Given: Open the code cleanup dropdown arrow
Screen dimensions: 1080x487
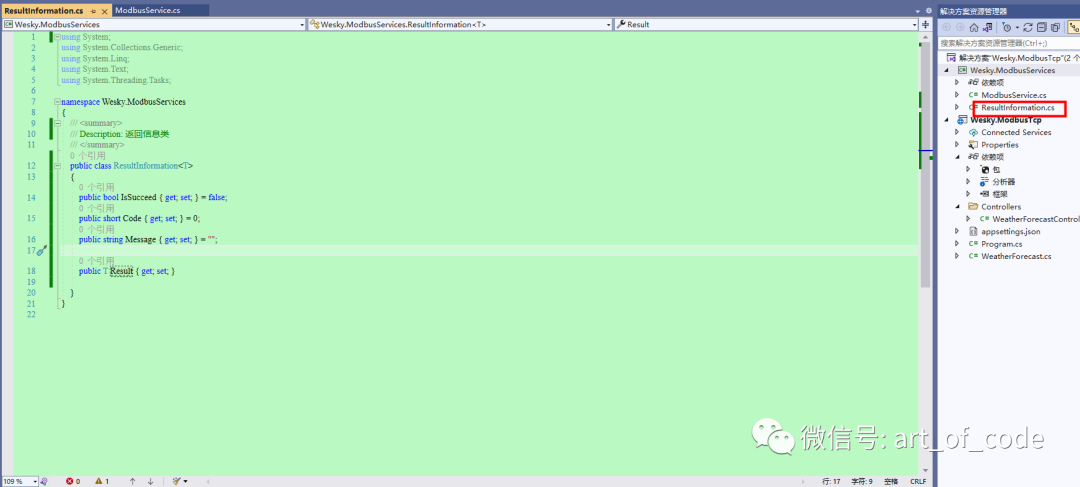Looking at the screenshot, I should coord(185,481).
